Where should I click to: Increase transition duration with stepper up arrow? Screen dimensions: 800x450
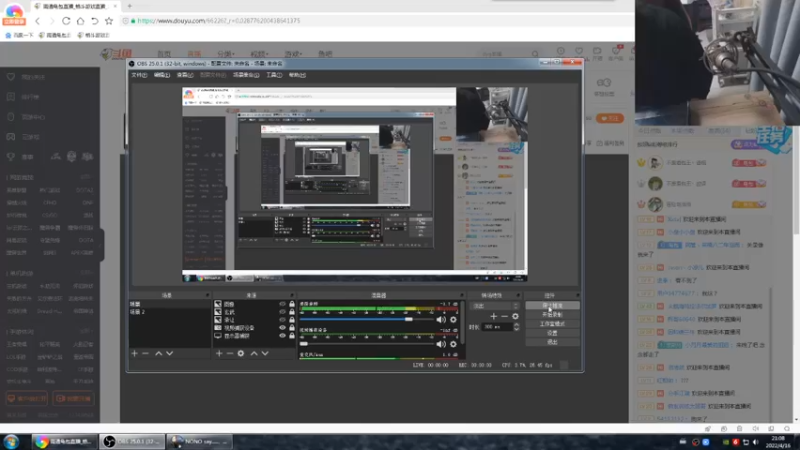516,325
